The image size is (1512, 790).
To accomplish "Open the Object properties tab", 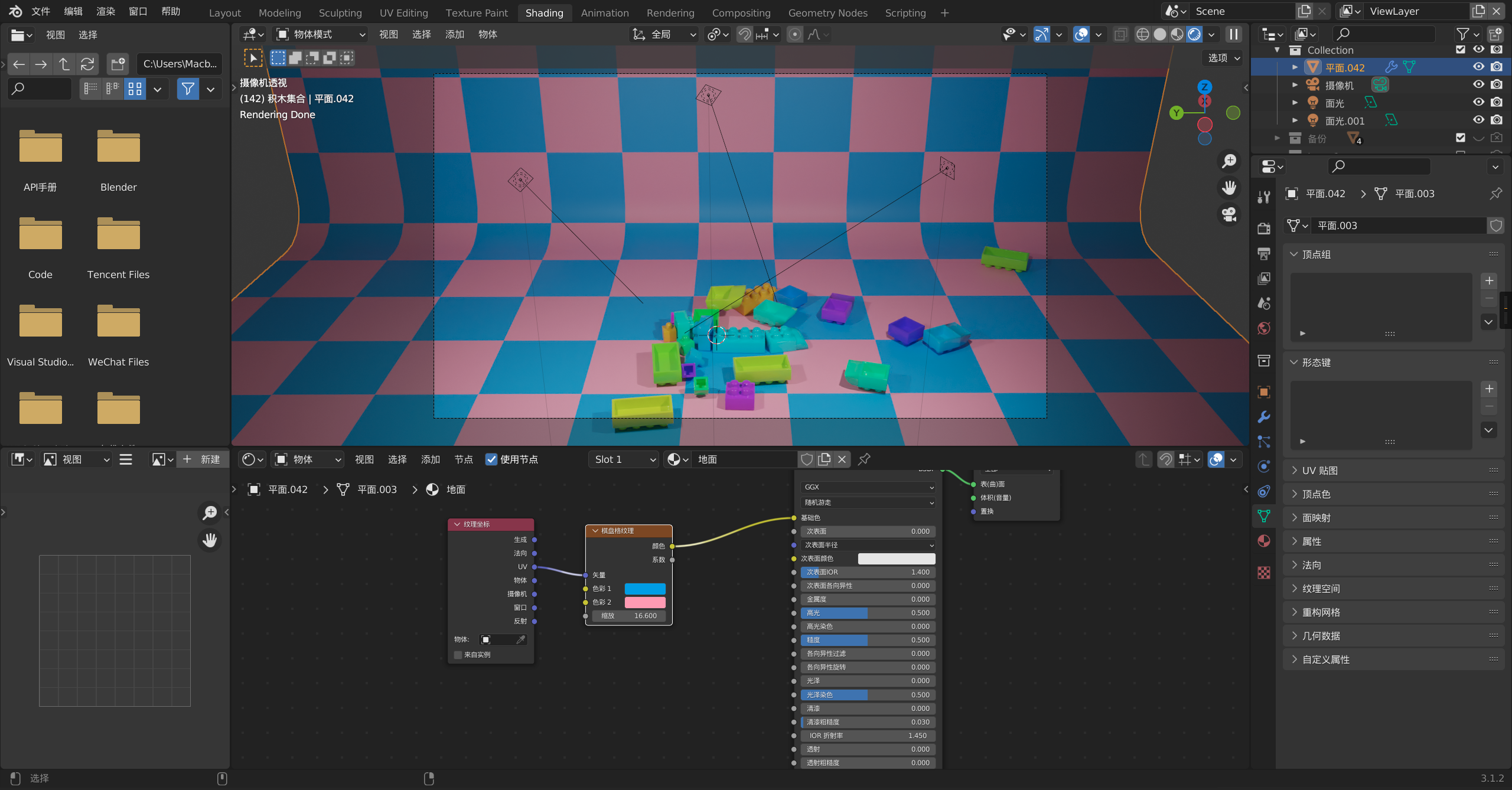I will 1264,392.
